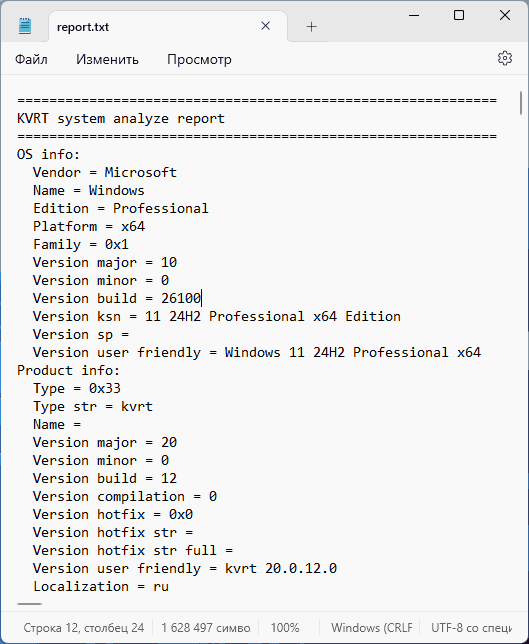Click the vertical scrollbar thumb
This screenshot has height=644, width=529.
coord(521,103)
